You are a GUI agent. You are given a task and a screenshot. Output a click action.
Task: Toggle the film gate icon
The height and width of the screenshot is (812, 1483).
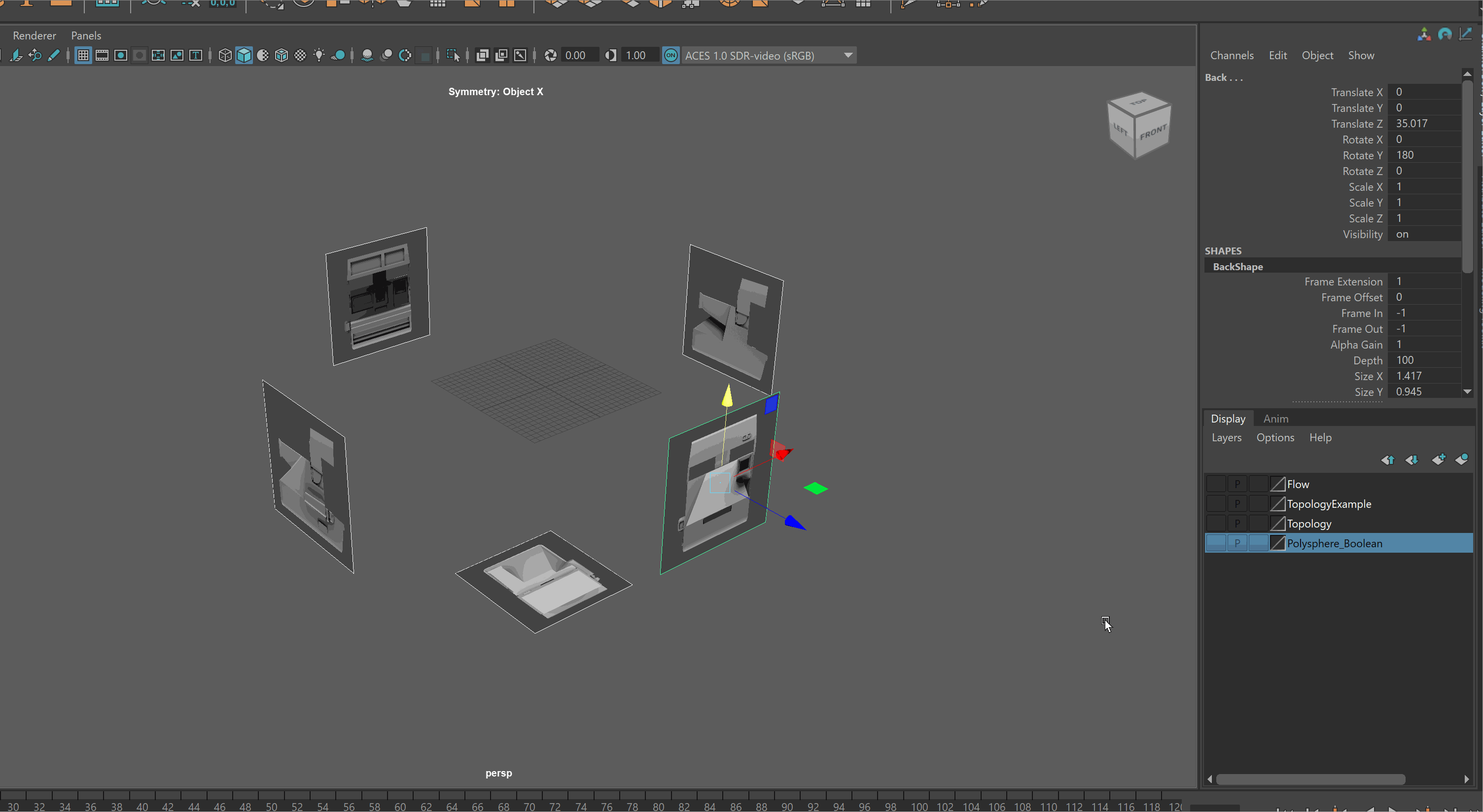coord(102,55)
